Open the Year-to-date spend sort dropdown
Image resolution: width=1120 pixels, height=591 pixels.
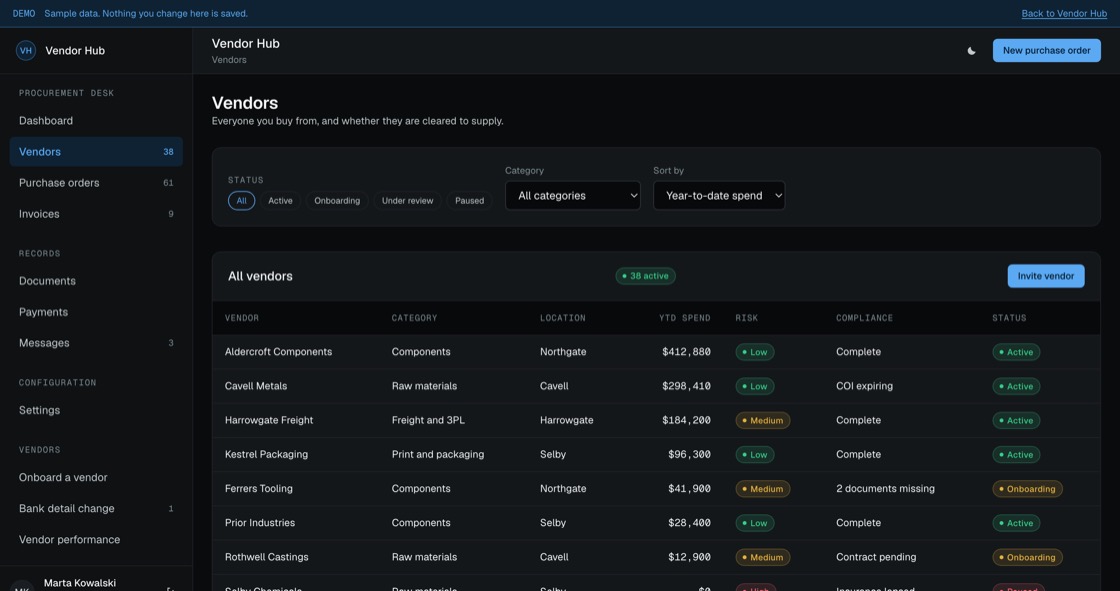(x=719, y=195)
